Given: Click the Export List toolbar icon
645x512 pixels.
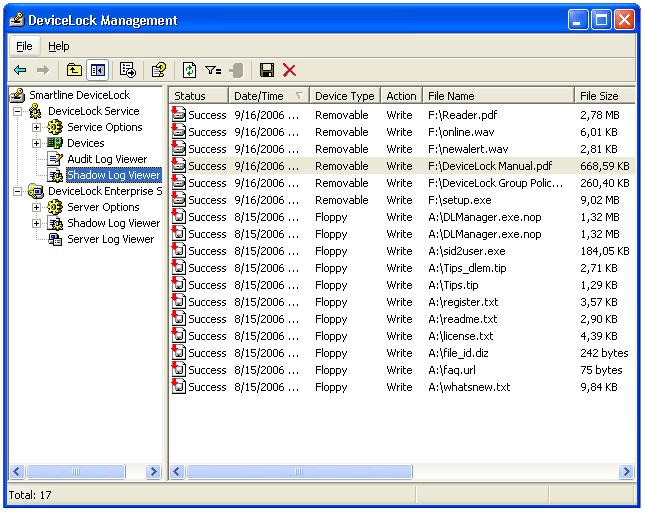Looking at the screenshot, I should (x=128, y=70).
